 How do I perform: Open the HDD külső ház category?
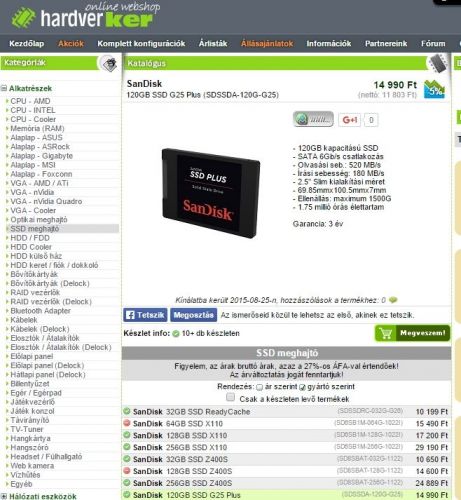(36, 256)
